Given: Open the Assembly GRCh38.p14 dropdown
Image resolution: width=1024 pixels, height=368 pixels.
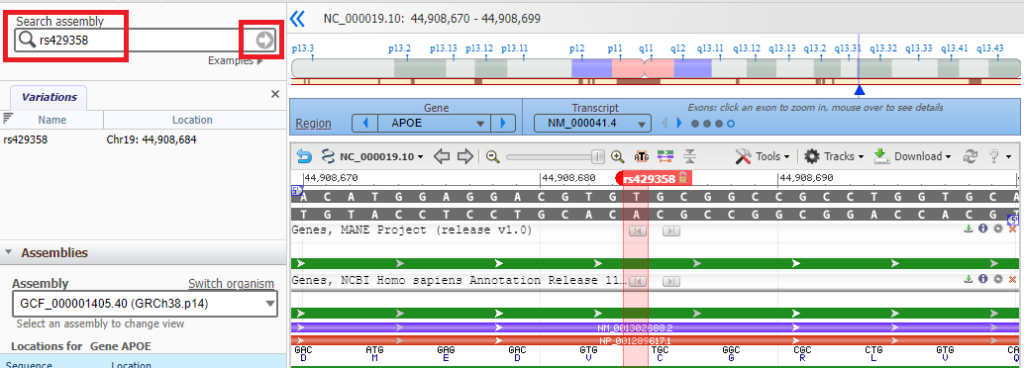Looking at the screenshot, I should point(145,304).
